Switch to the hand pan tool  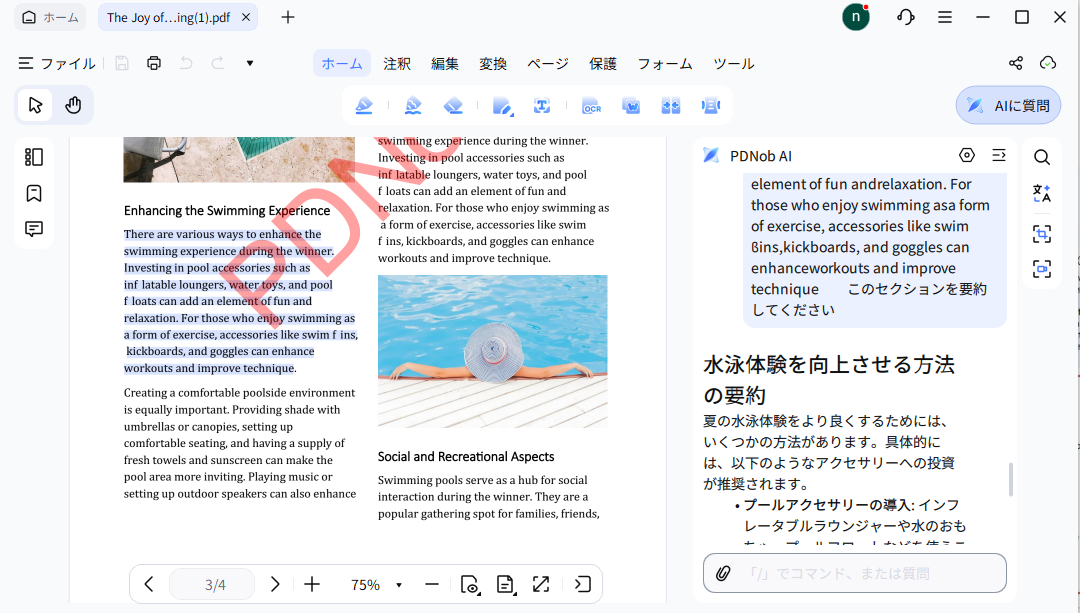pos(73,105)
